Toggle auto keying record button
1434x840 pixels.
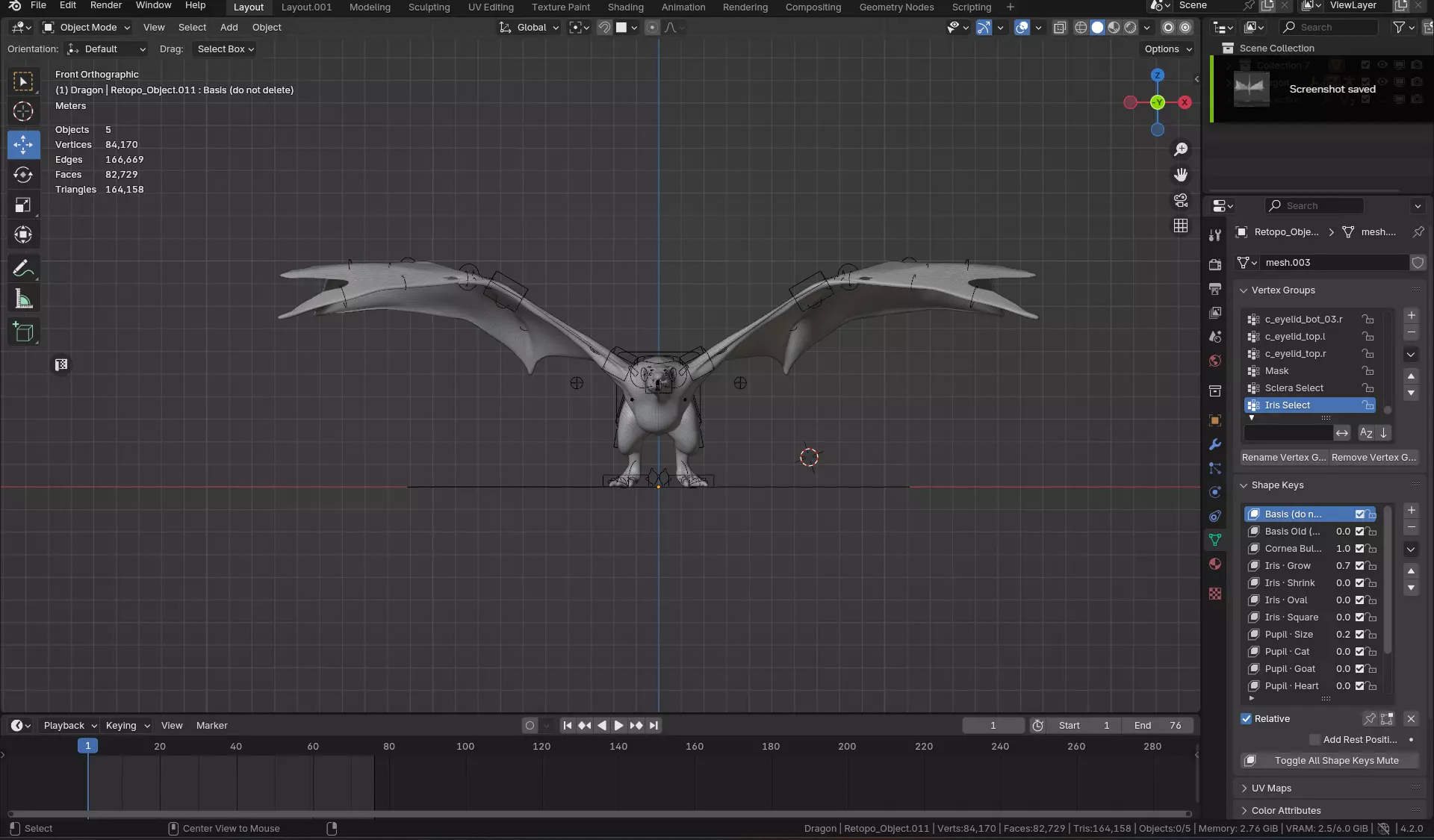tap(530, 725)
